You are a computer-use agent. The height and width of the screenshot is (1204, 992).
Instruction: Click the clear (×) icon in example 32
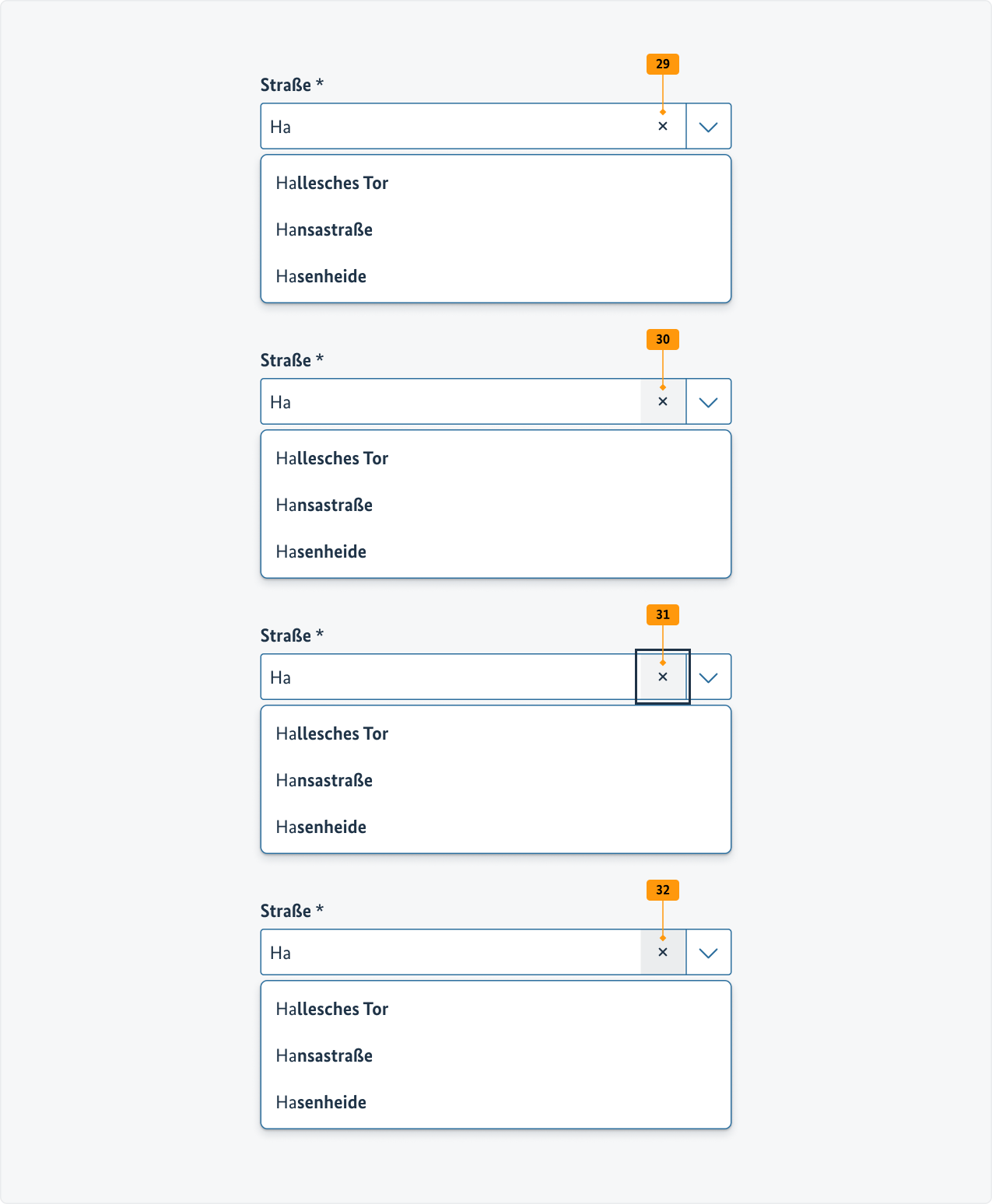[x=662, y=952]
